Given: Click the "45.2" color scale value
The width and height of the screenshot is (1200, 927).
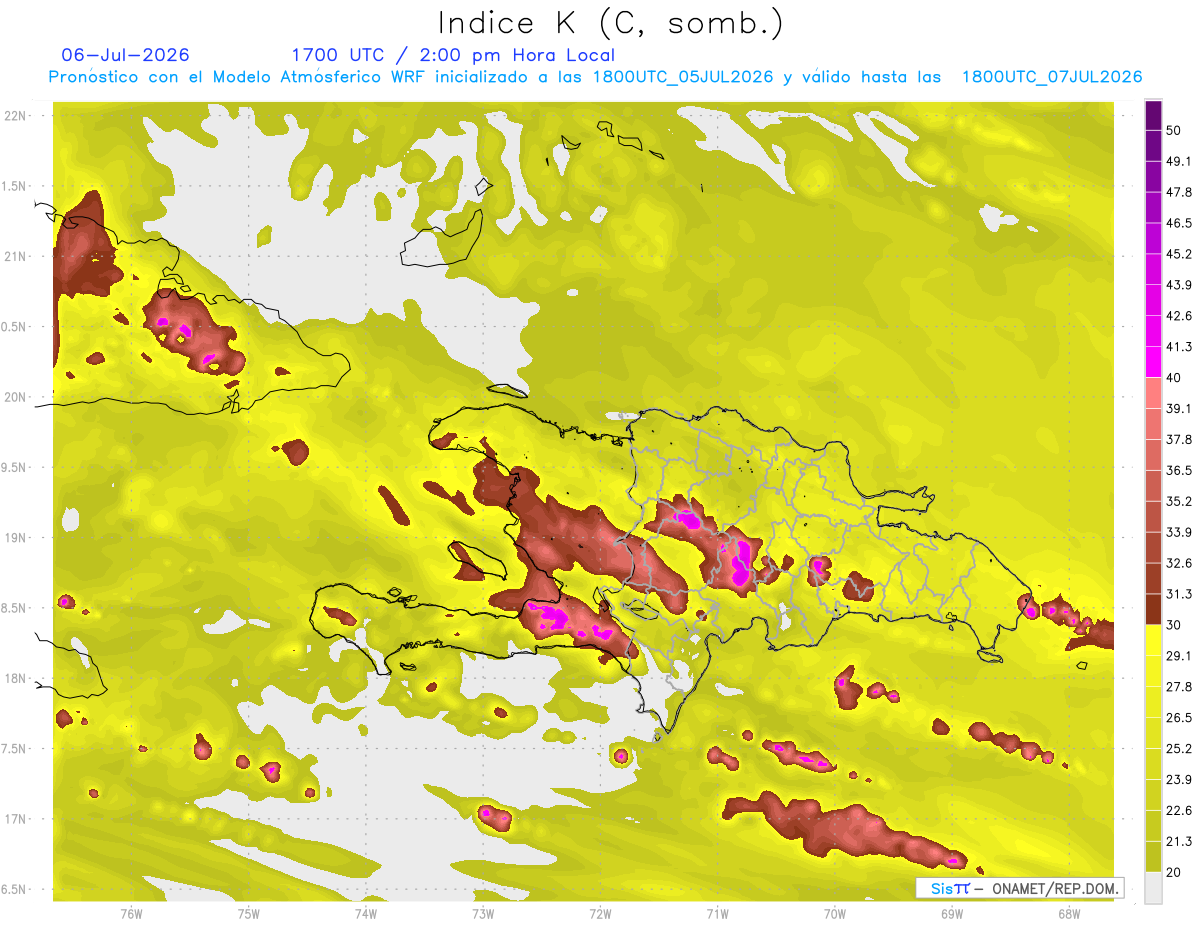Looking at the screenshot, I should pos(1179,254).
